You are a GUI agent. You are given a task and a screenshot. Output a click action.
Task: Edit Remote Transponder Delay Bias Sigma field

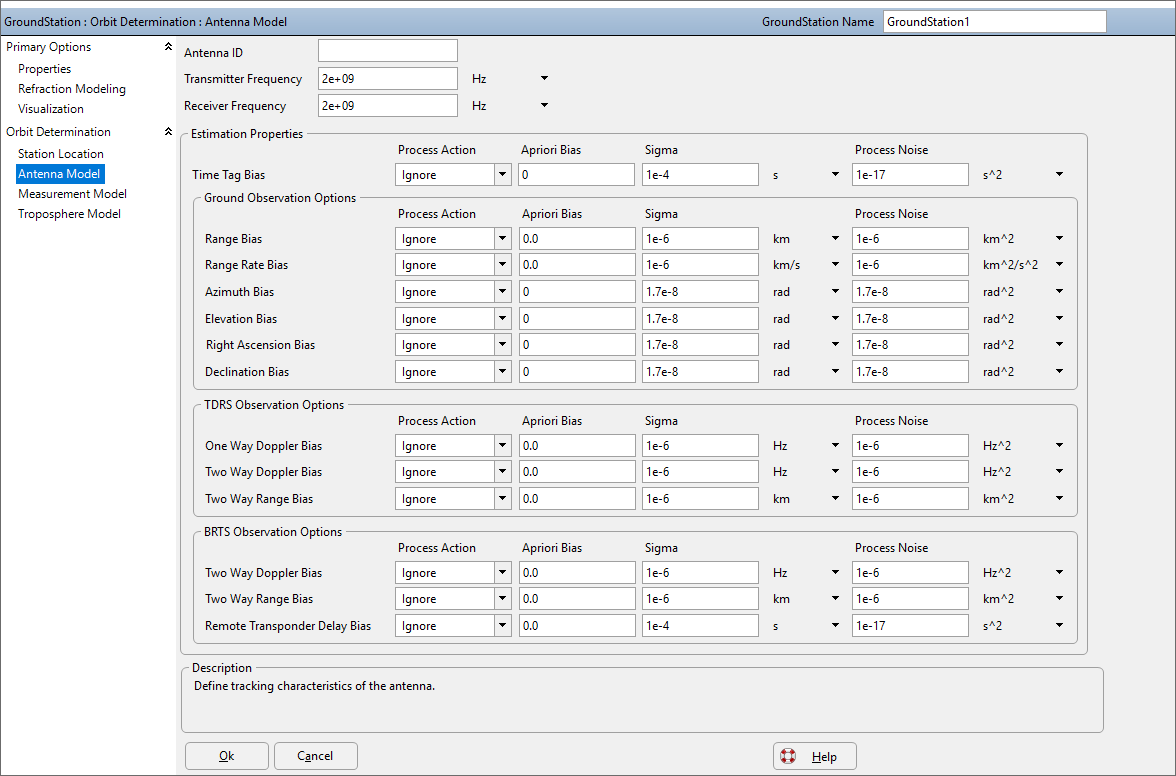tap(700, 626)
